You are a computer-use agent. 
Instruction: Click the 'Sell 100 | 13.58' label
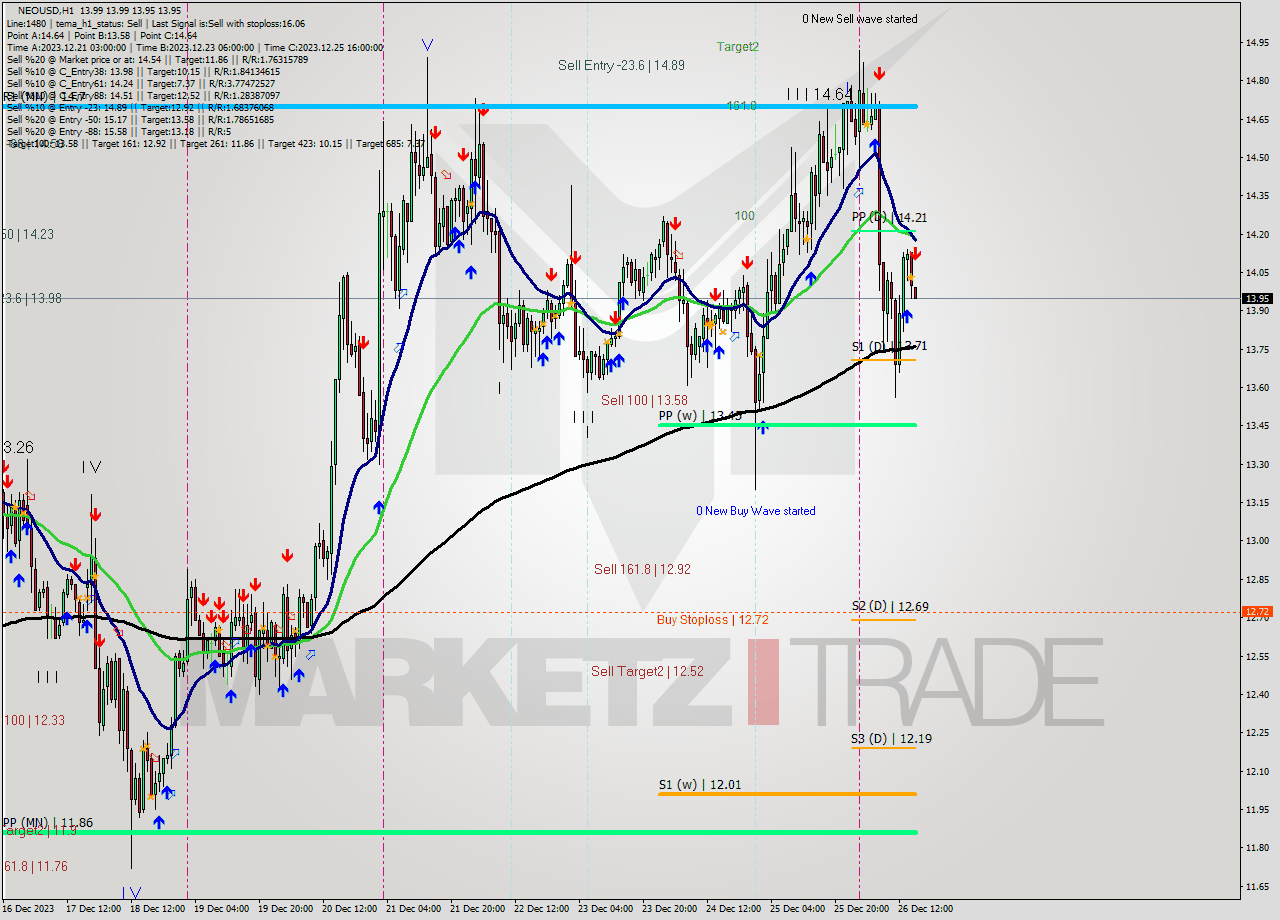tap(644, 400)
